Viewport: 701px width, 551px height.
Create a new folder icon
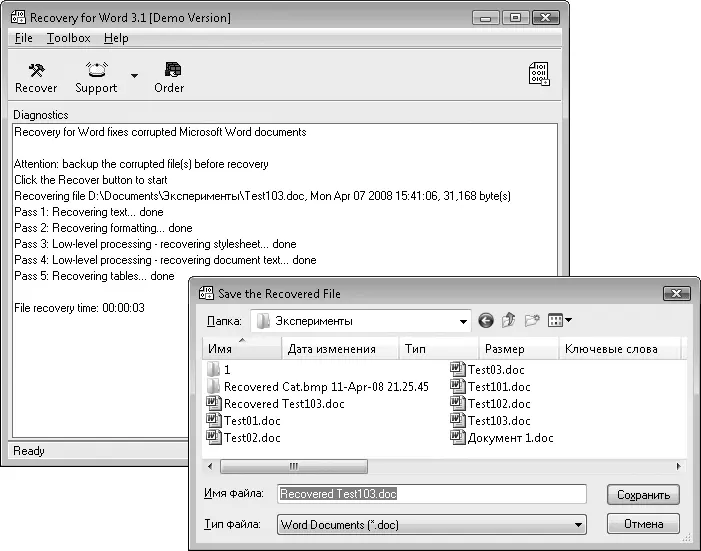532,321
